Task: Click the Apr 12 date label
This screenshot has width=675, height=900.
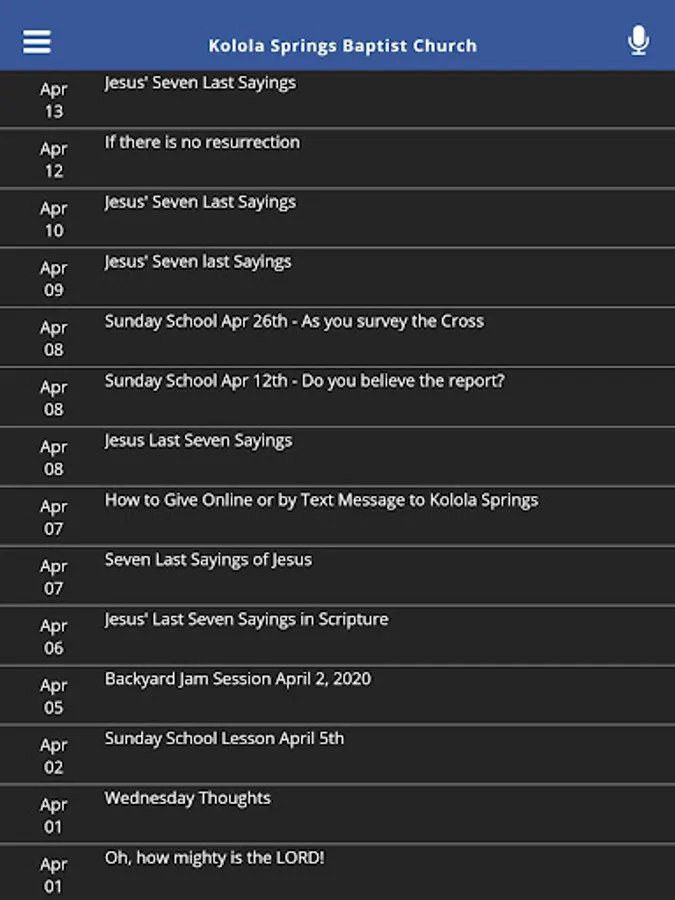Action: (53, 160)
